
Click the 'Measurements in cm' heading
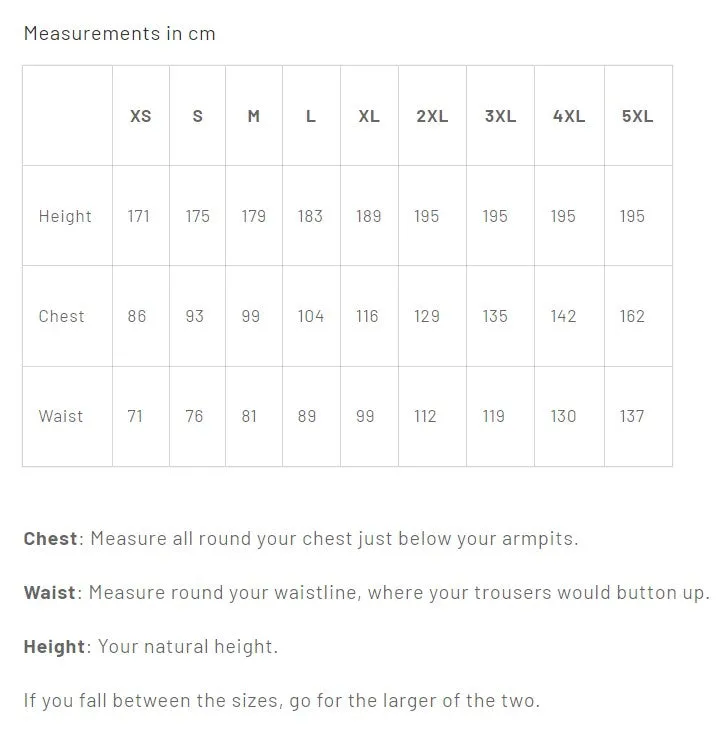coord(120,34)
